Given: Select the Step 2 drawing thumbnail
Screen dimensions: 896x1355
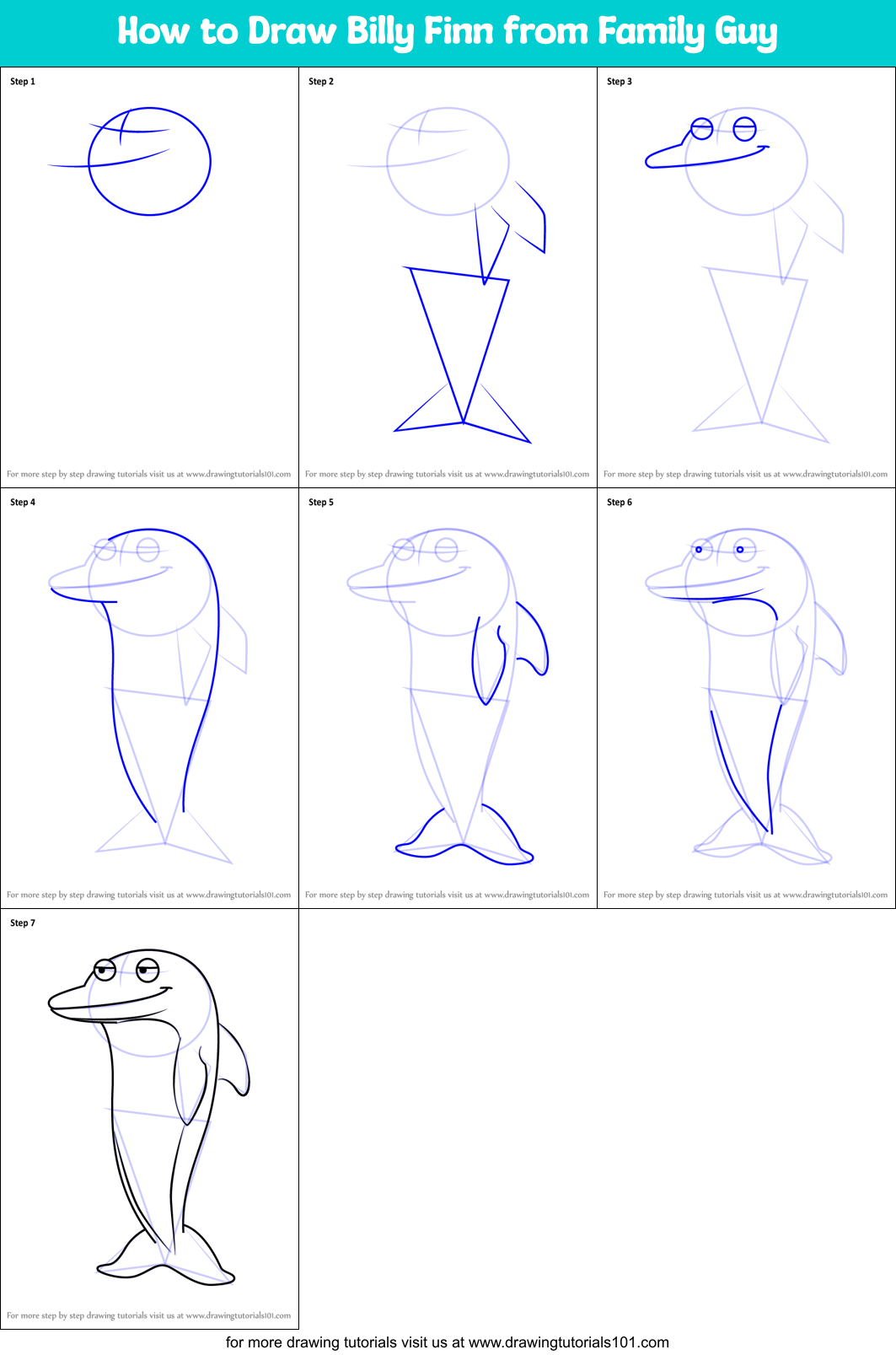Looking at the screenshot, I should (448, 277).
